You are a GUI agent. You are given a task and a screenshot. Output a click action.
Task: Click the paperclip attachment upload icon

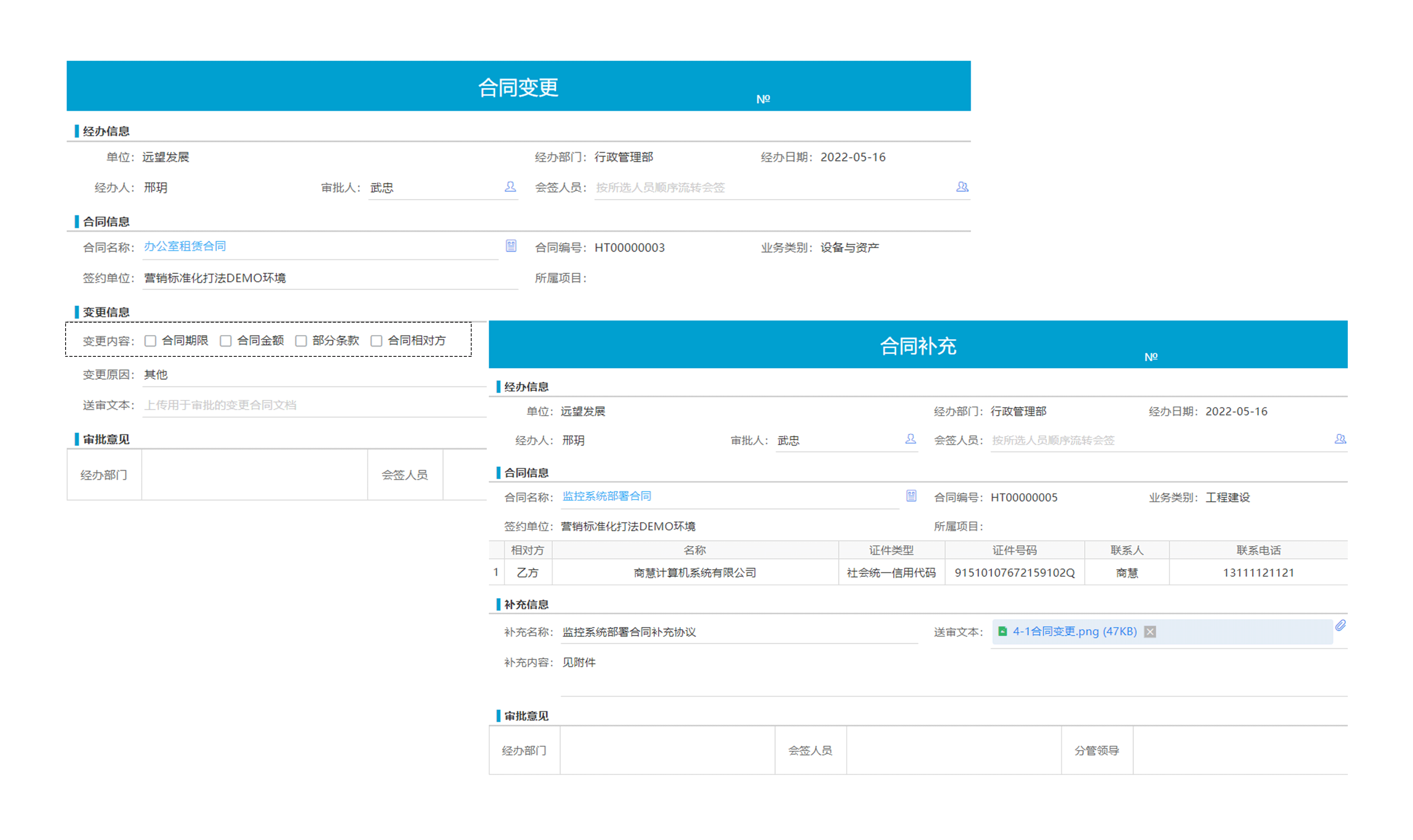pos(1340,625)
